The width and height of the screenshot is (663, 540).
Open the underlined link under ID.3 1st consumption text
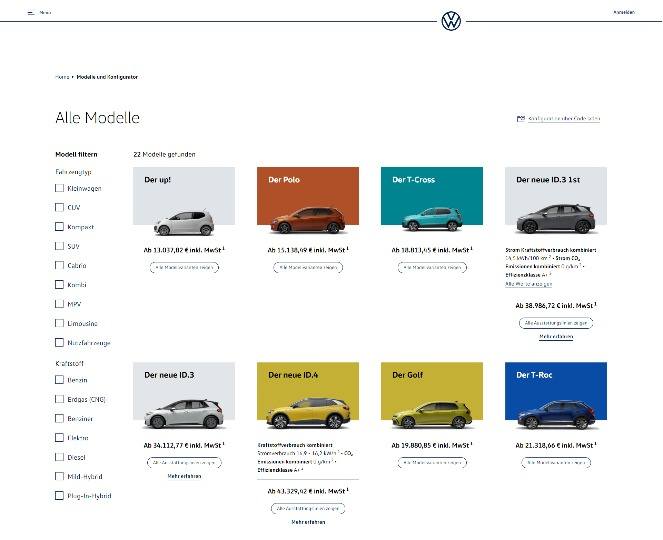click(x=529, y=284)
